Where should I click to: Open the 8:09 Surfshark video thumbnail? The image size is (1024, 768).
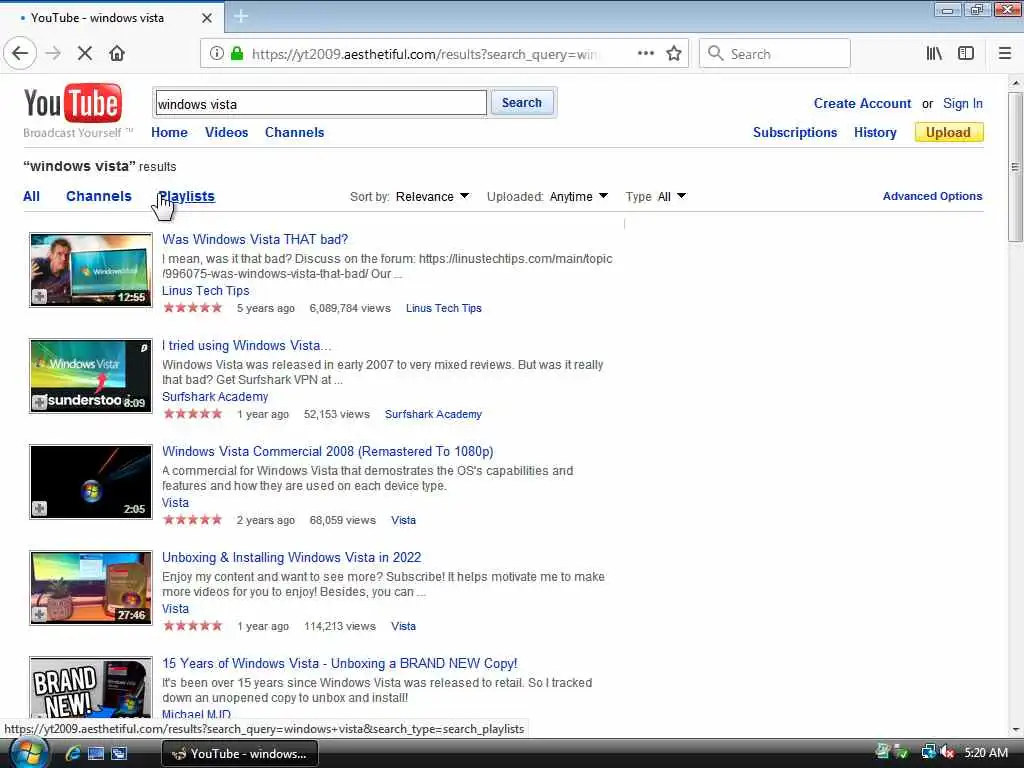(x=91, y=376)
